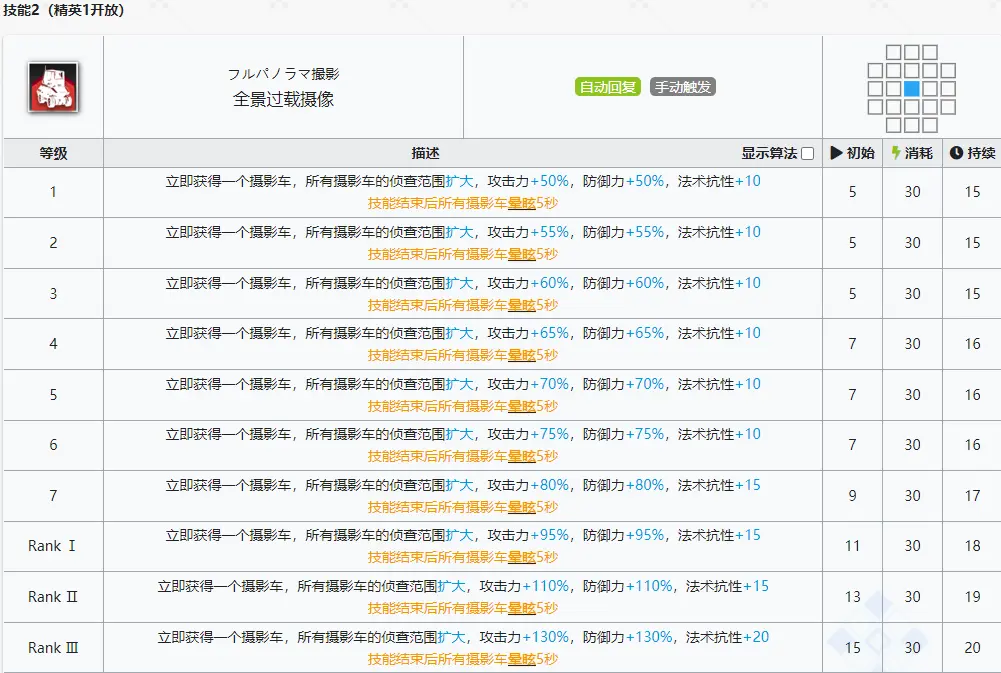Click the 描述 column header

pos(425,153)
